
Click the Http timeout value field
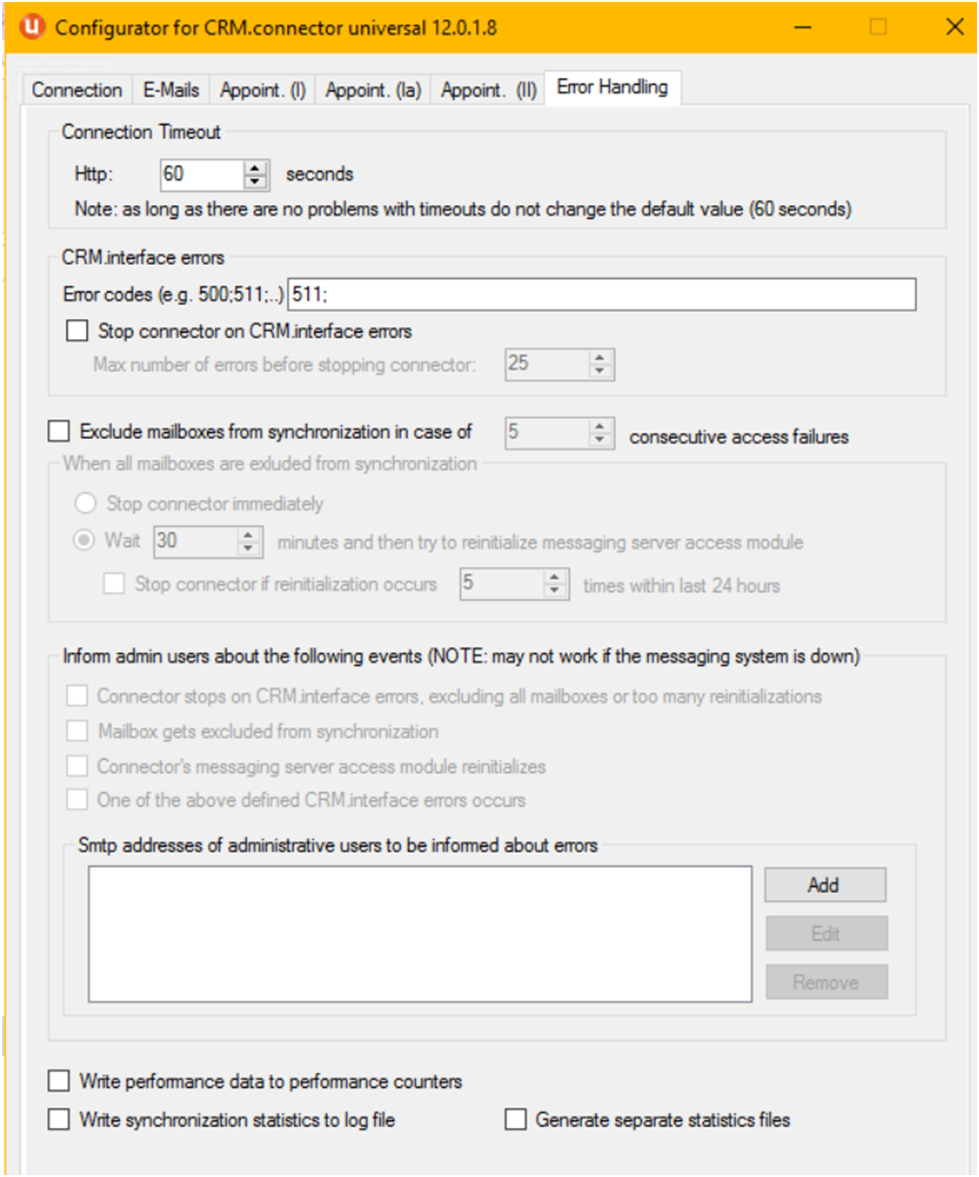point(202,174)
